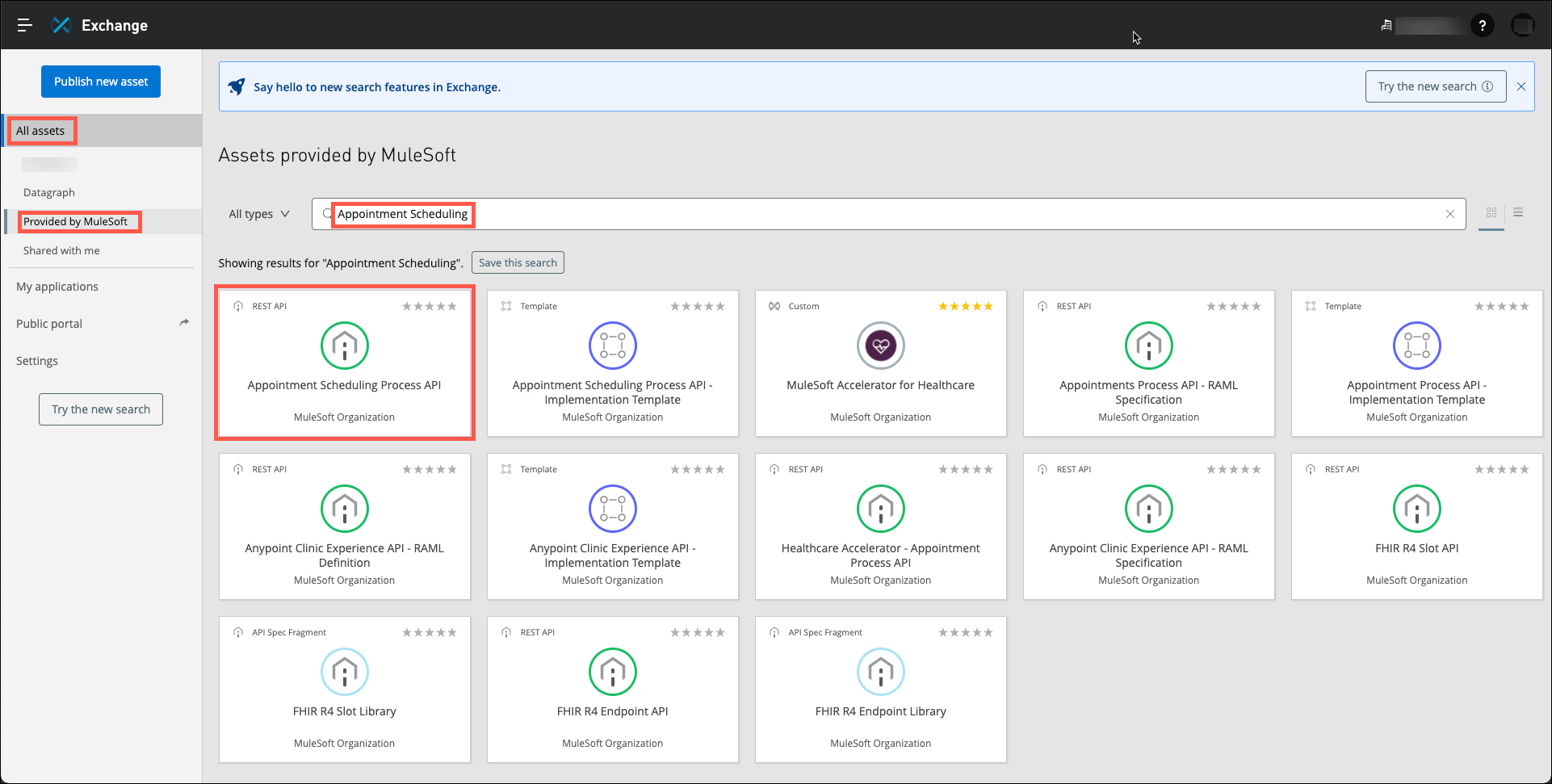Click Save this search button

[518, 262]
